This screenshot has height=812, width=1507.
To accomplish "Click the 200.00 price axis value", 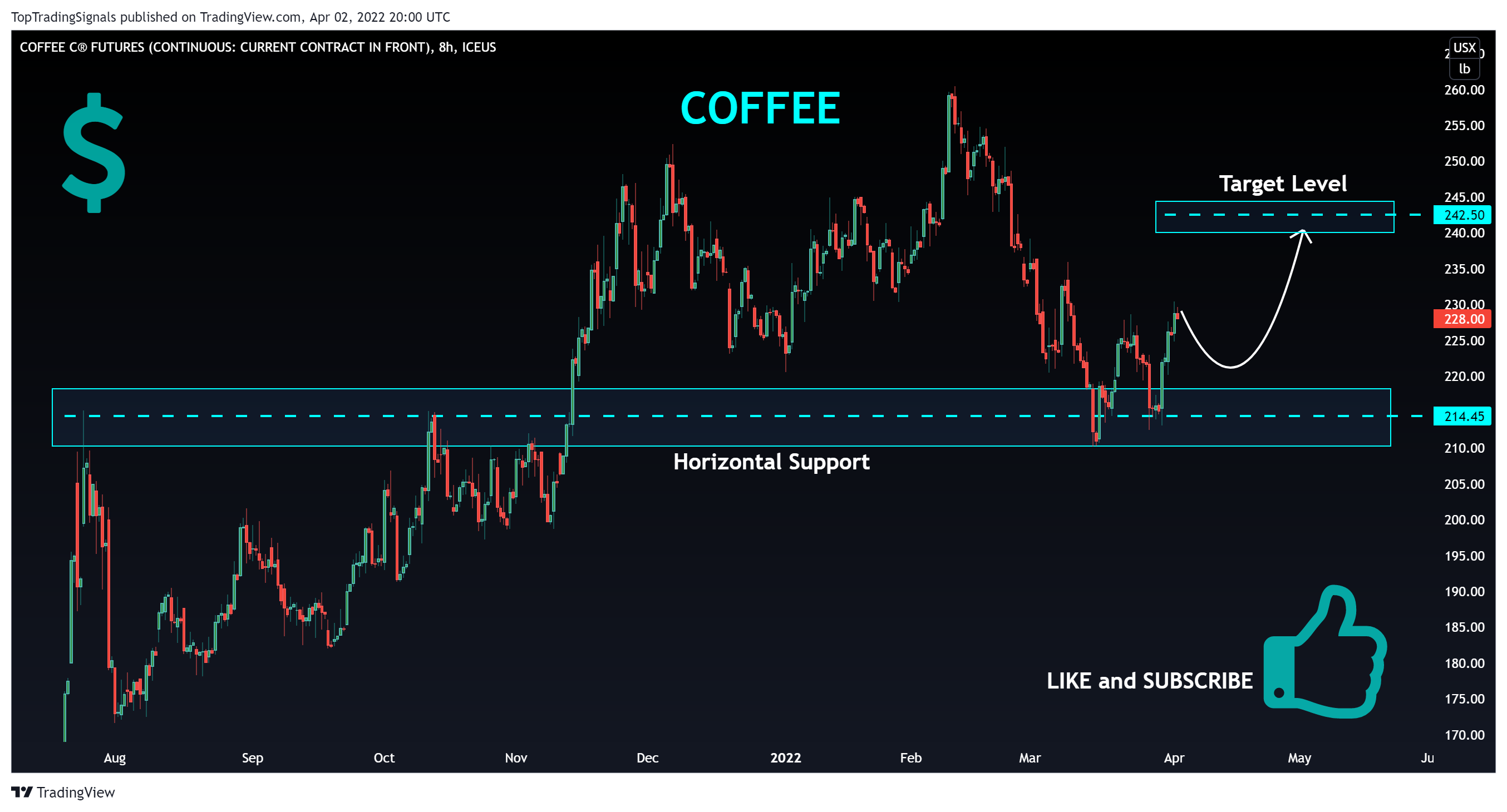I will (1464, 519).
